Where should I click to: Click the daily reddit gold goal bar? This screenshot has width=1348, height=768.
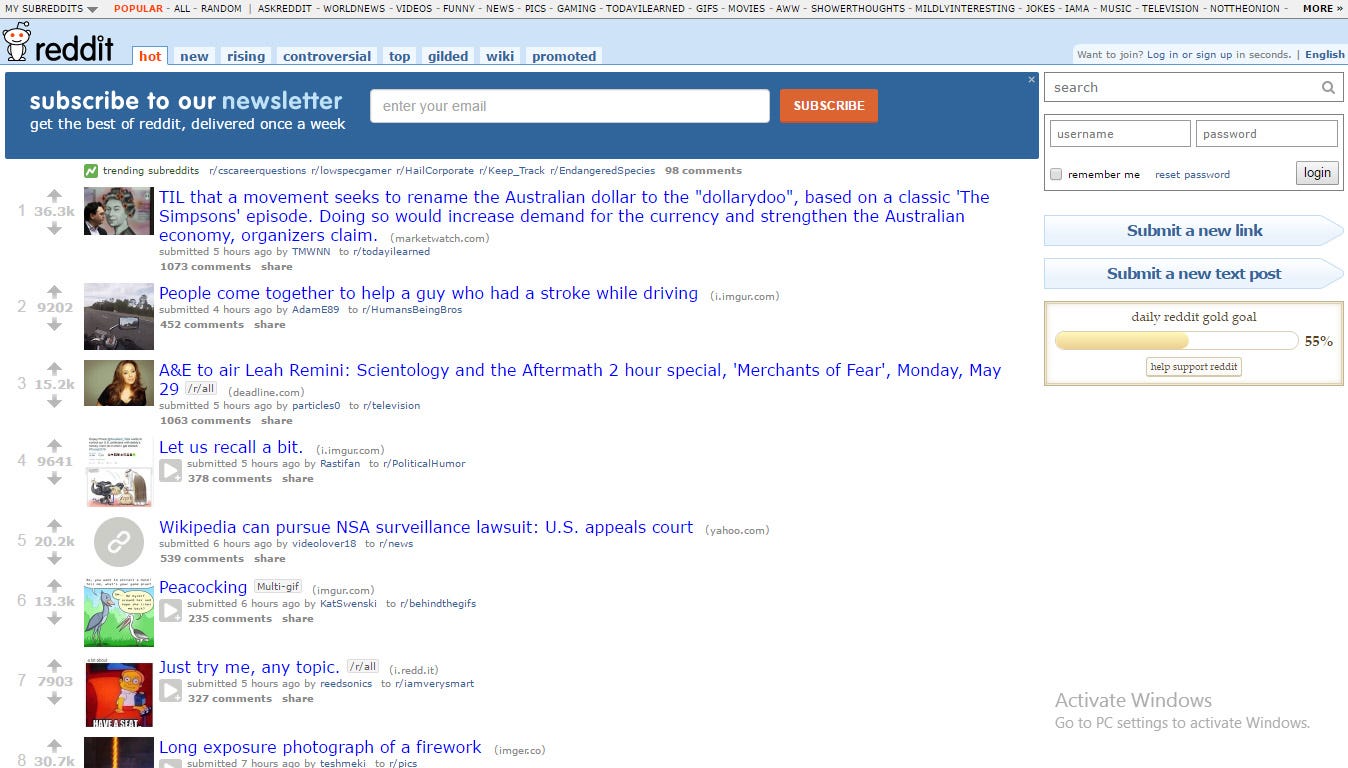1176,341
